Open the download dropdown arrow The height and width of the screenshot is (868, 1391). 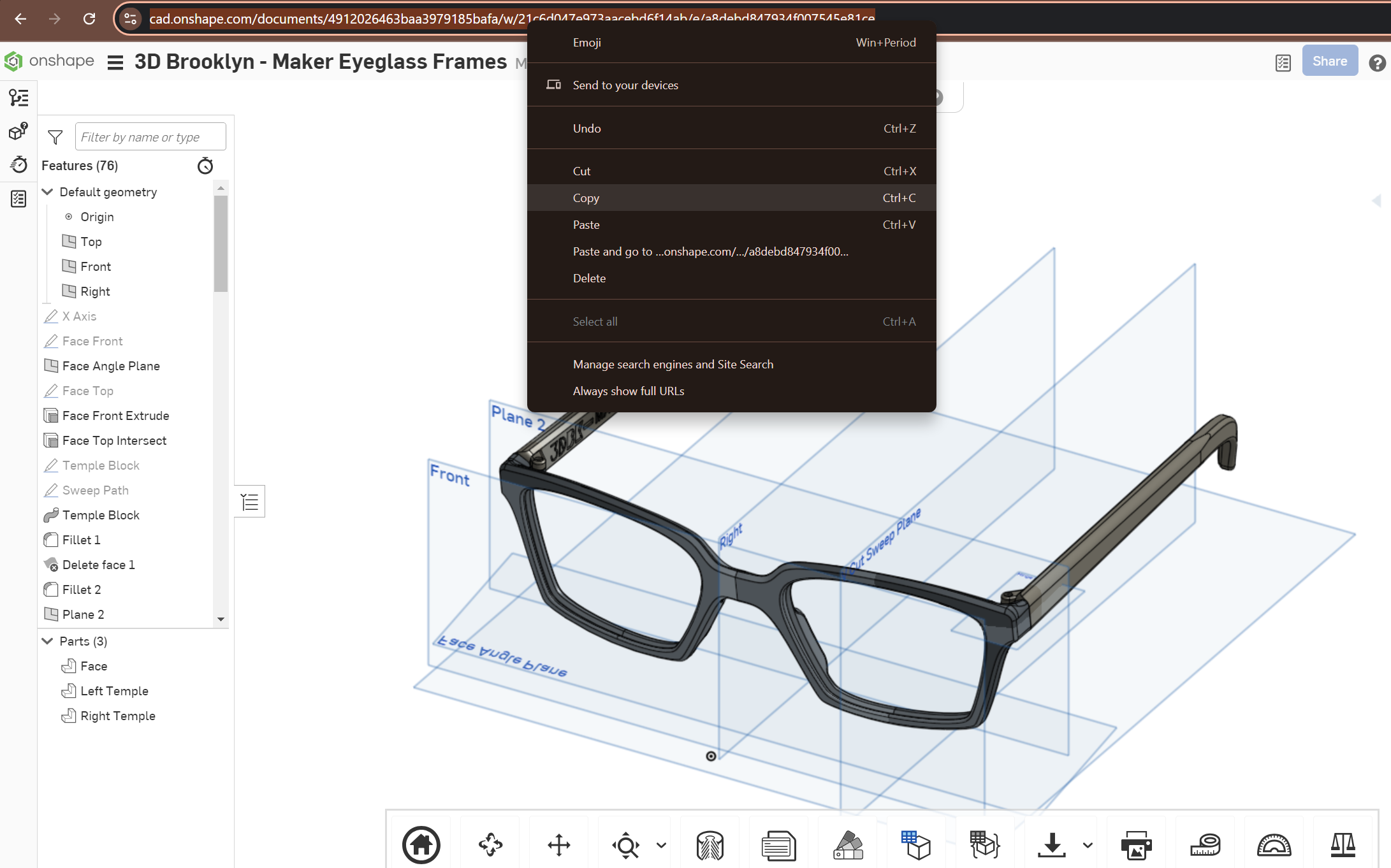click(x=1088, y=845)
